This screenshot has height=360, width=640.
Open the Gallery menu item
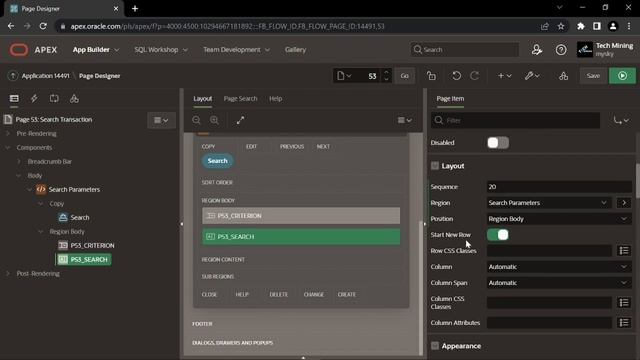click(296, 50)
